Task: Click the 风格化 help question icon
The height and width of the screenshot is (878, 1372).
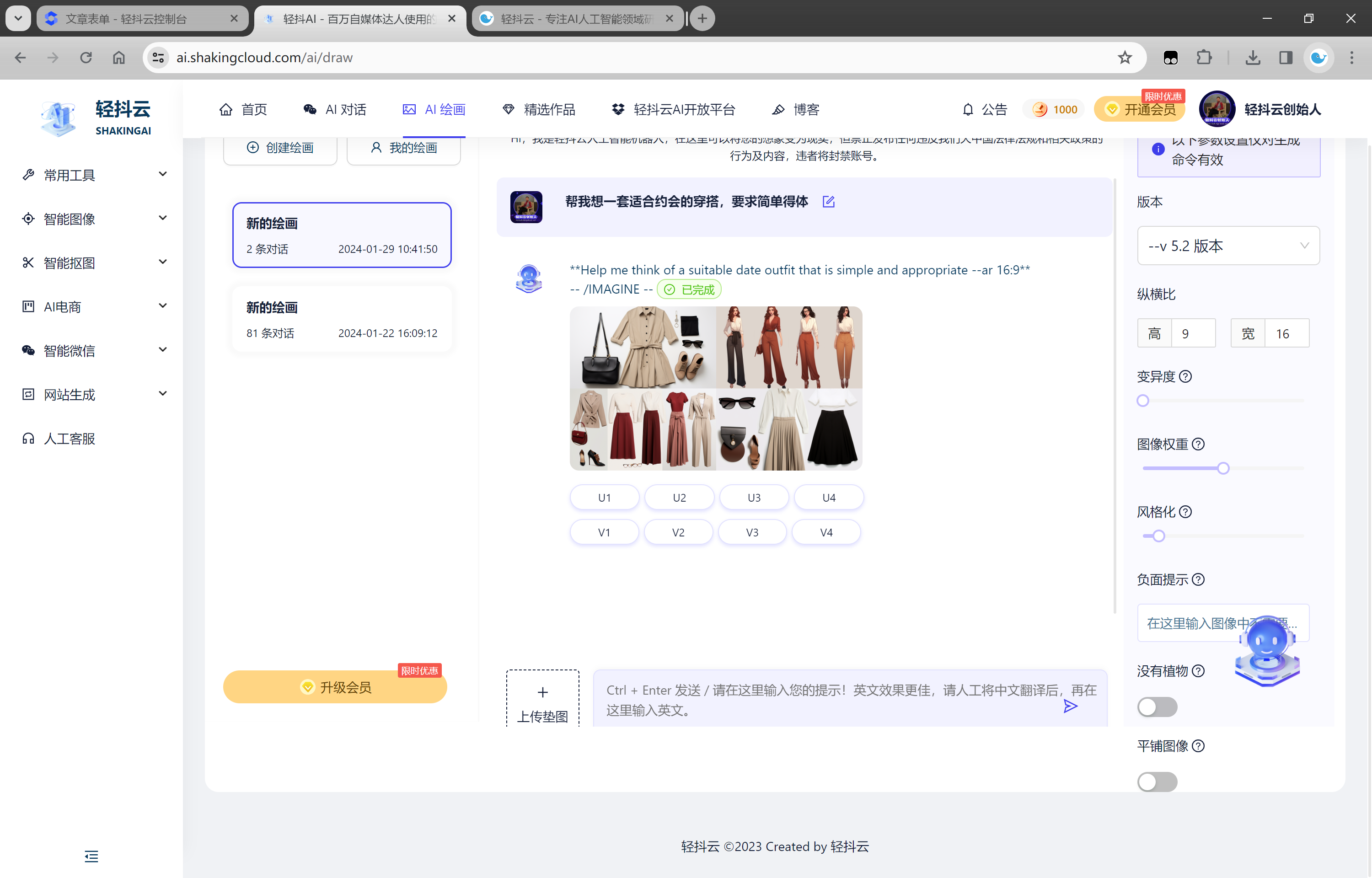Action: coord(1185,512)
